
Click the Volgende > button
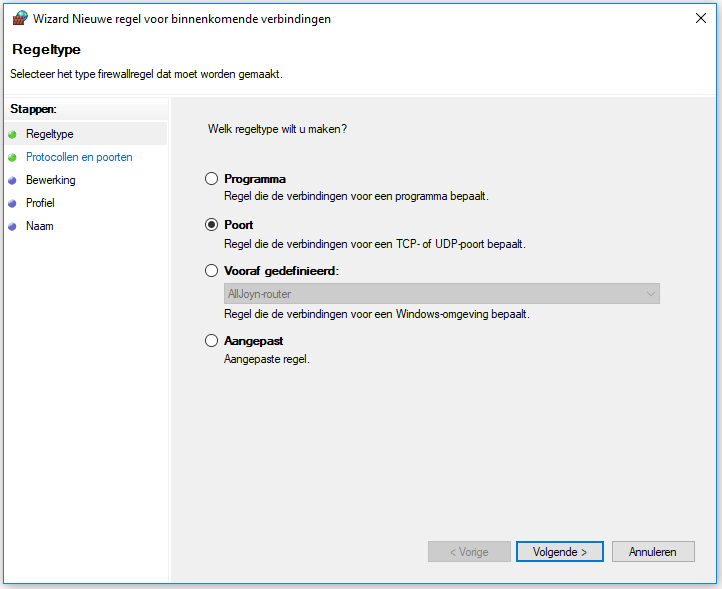tap(559, 552)
